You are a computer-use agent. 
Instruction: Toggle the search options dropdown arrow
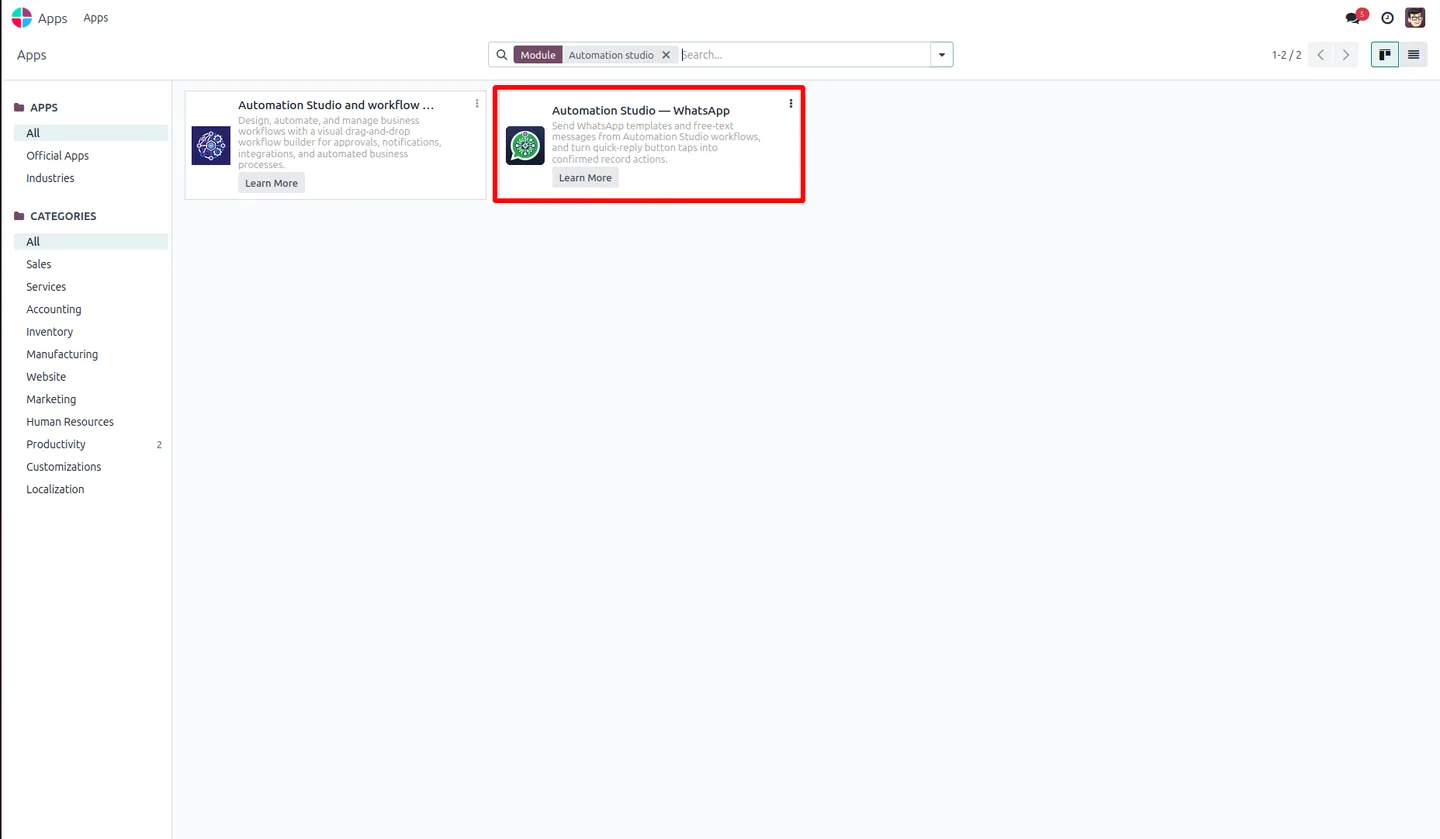click(942, 55)
